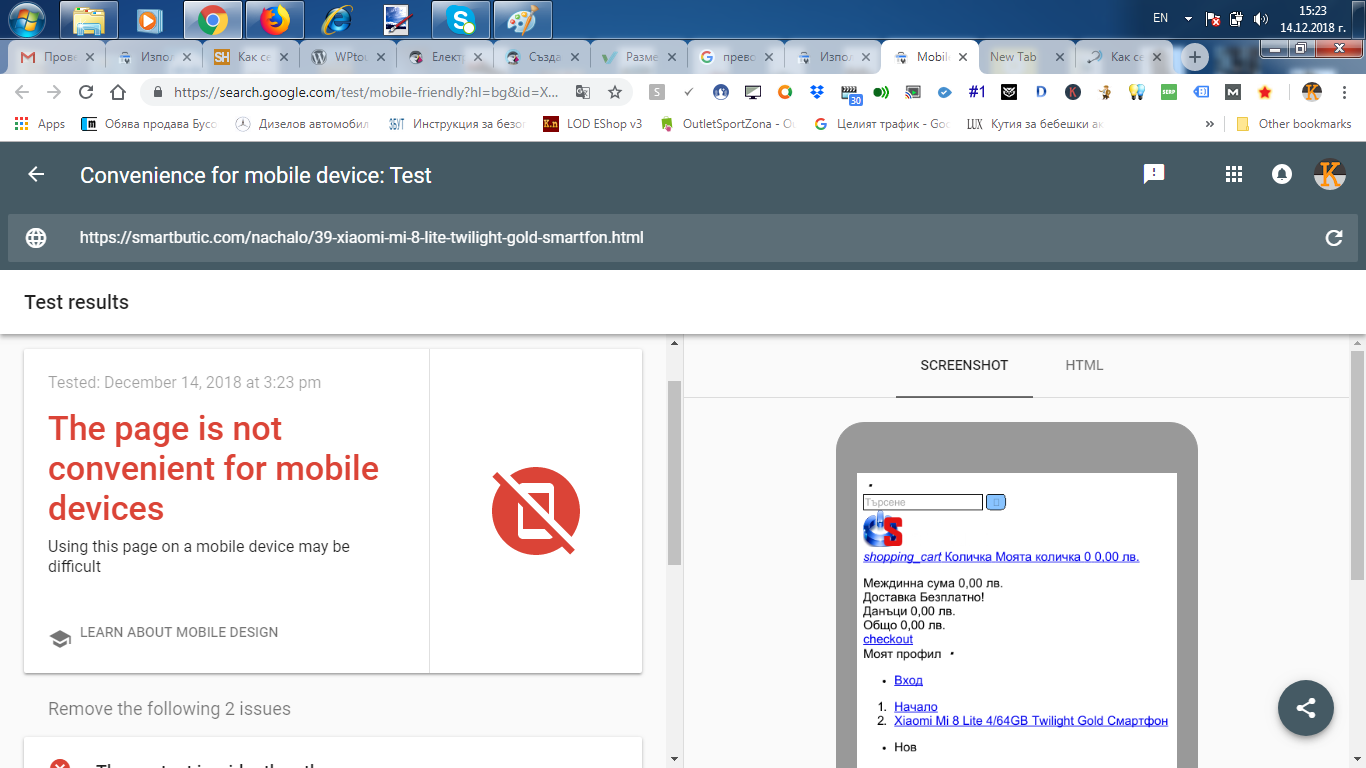Open Firefox from the Windows taskbar

(274, 19)
